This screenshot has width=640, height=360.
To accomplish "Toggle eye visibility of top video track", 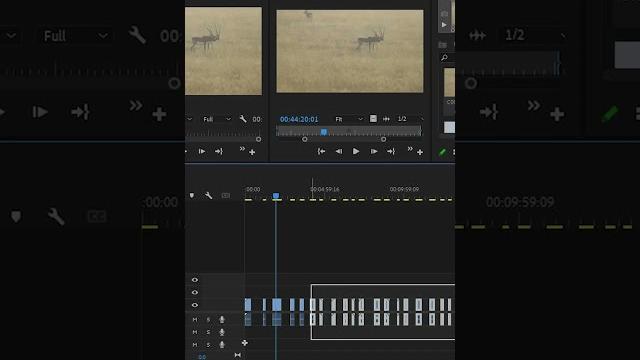I will (x=195, y=280).
